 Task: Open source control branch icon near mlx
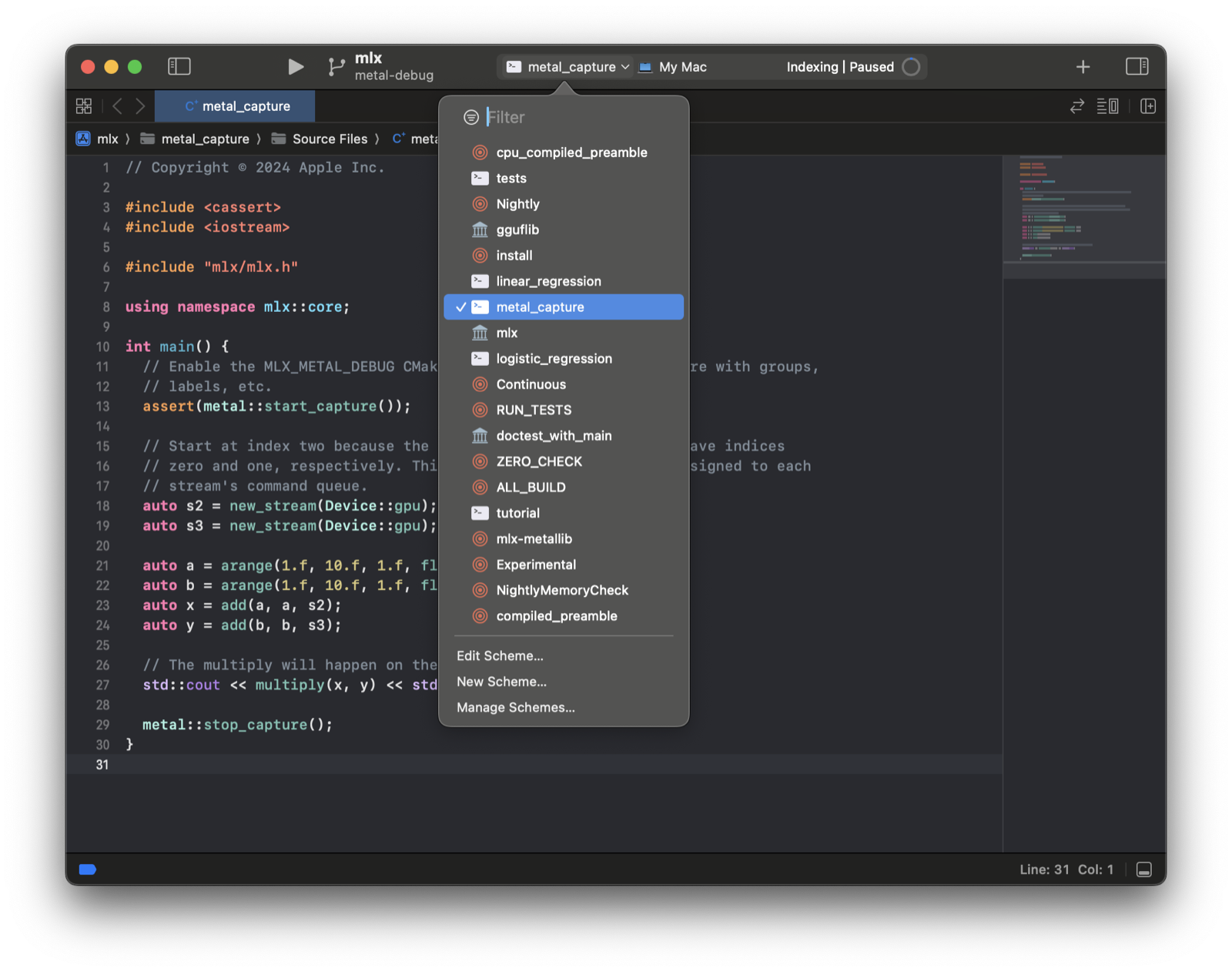pos(336,66)
